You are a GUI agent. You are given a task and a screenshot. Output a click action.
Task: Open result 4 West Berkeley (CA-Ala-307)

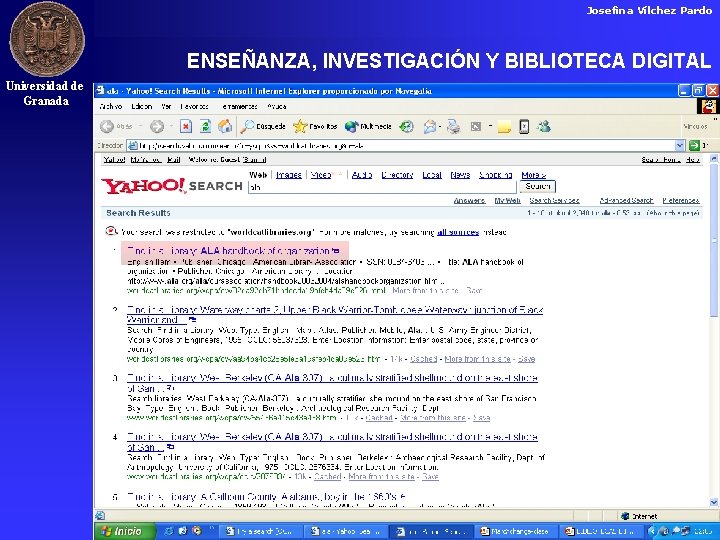[x=332, y=442]
